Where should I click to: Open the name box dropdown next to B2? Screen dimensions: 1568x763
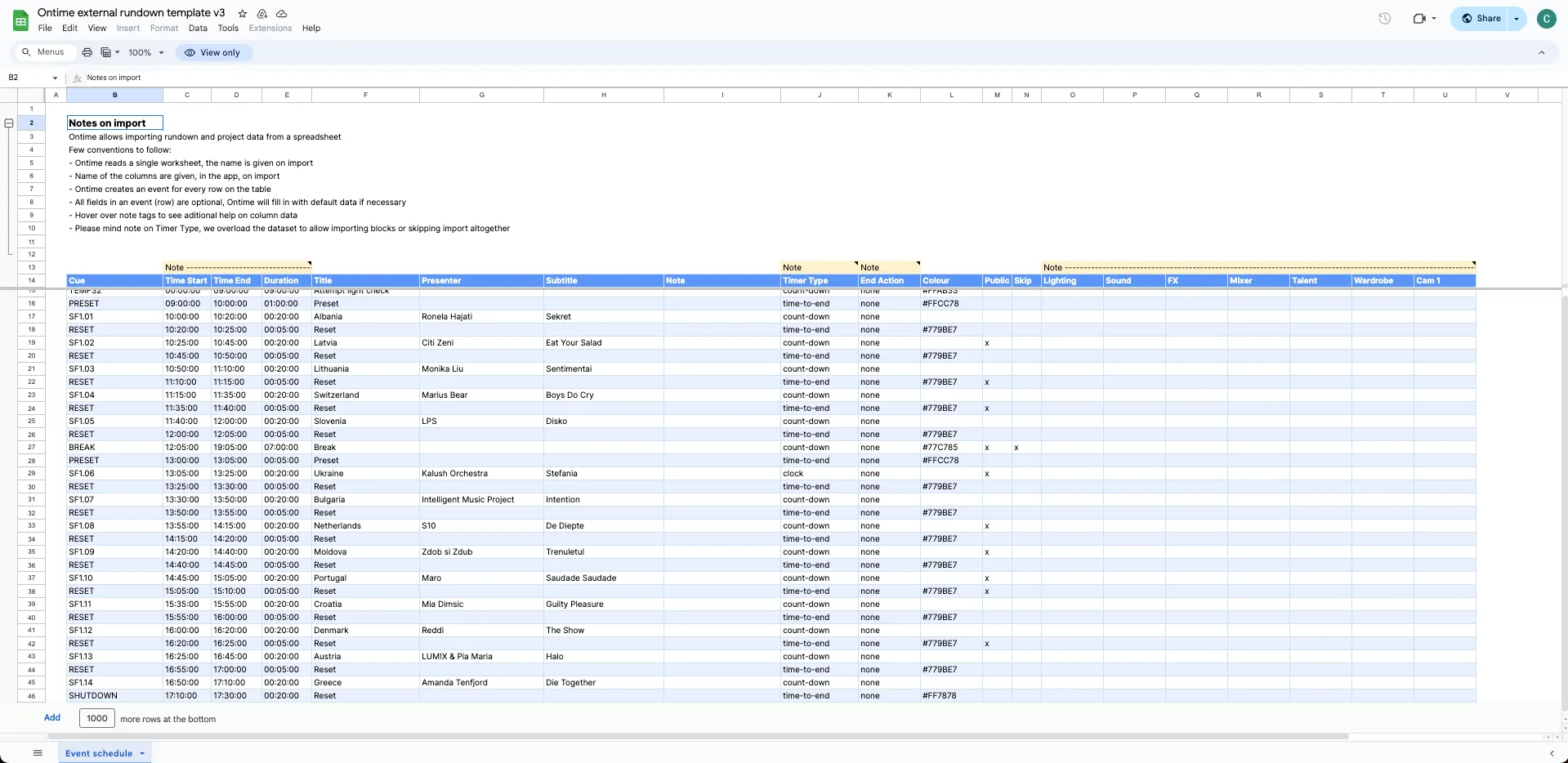[55, 78]
